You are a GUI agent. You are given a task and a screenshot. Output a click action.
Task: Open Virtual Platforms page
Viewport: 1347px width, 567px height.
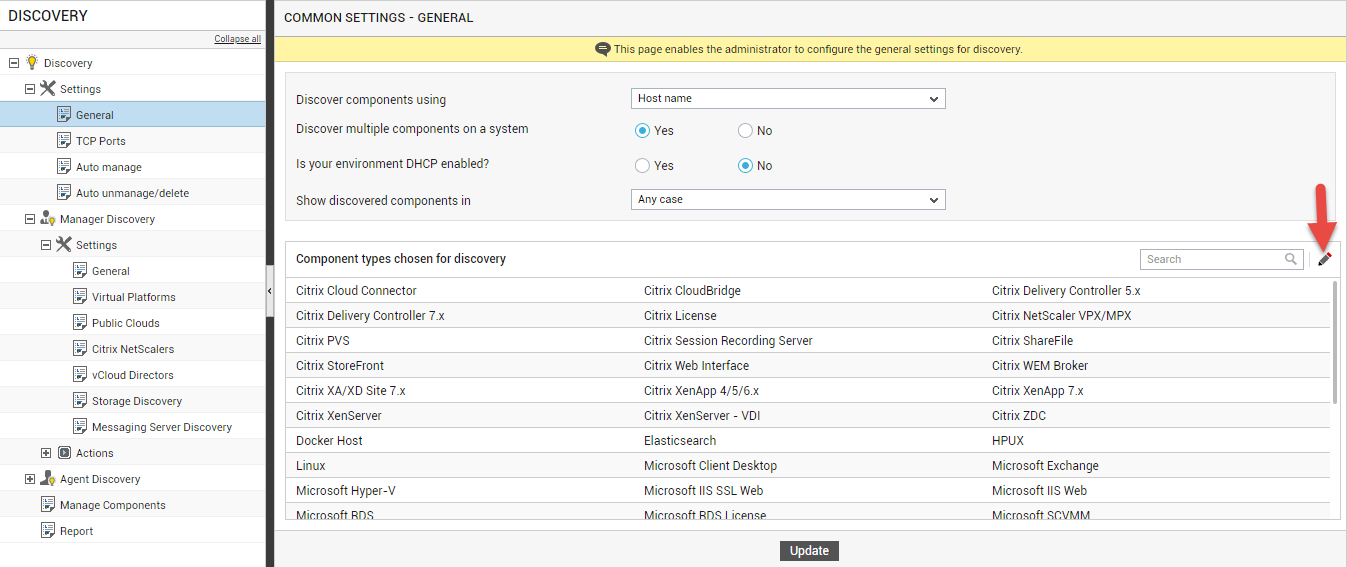pos(134,297)
